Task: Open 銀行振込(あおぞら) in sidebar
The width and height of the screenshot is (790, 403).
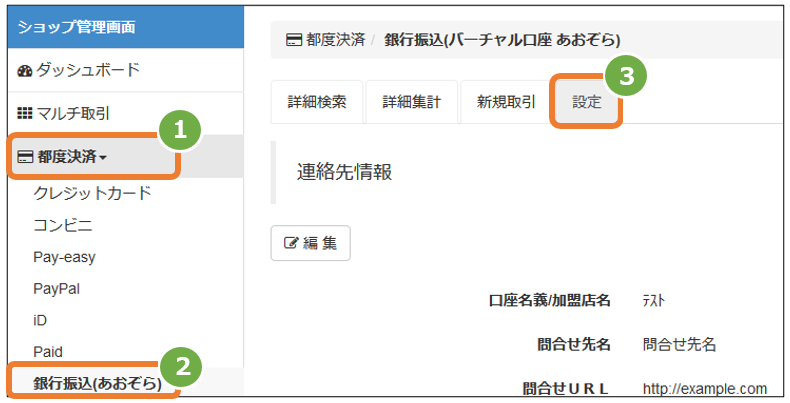Action: click(x=97, y=383)
